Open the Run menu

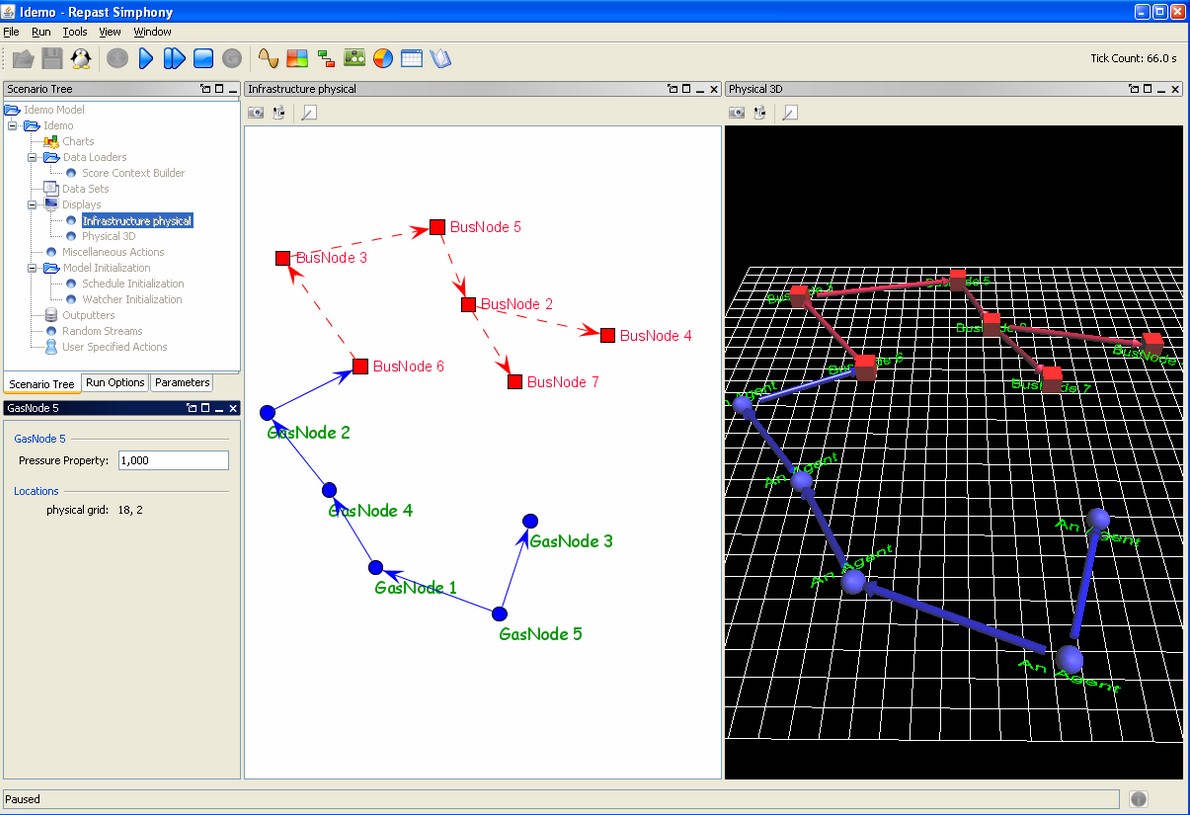[x=41, y=32]
